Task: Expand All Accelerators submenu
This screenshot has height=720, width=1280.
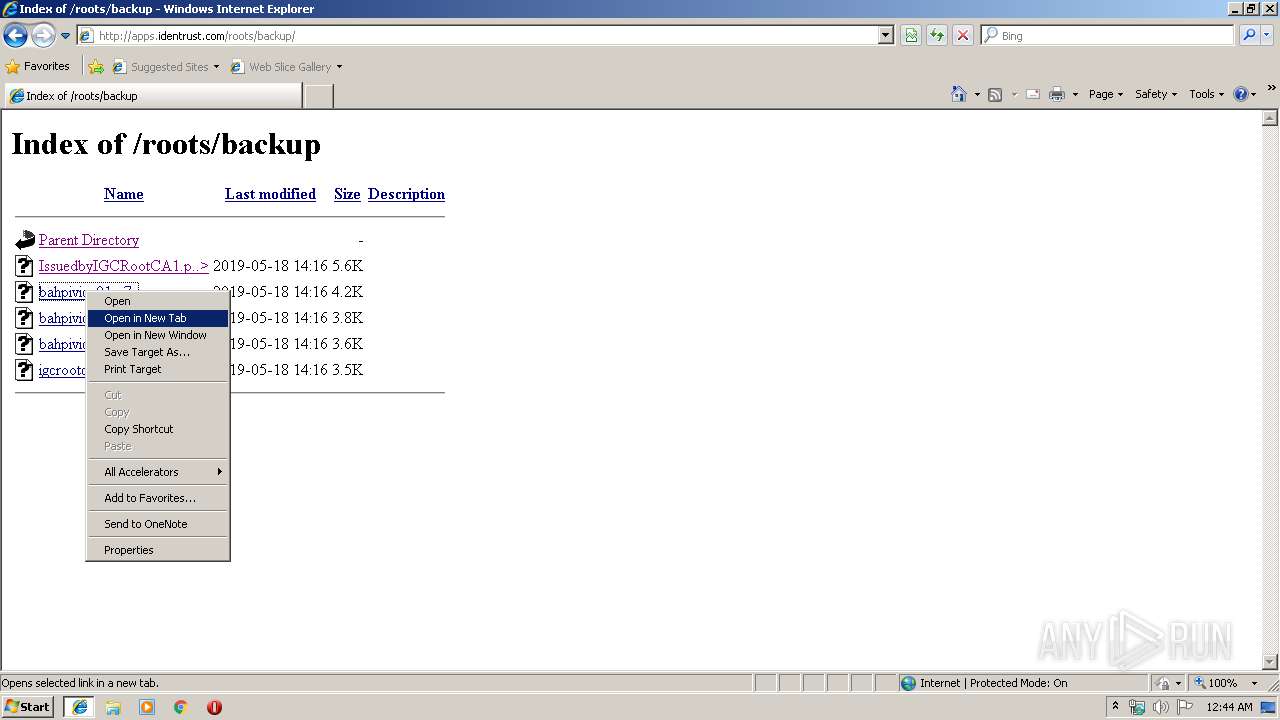Action: [158, 472]
